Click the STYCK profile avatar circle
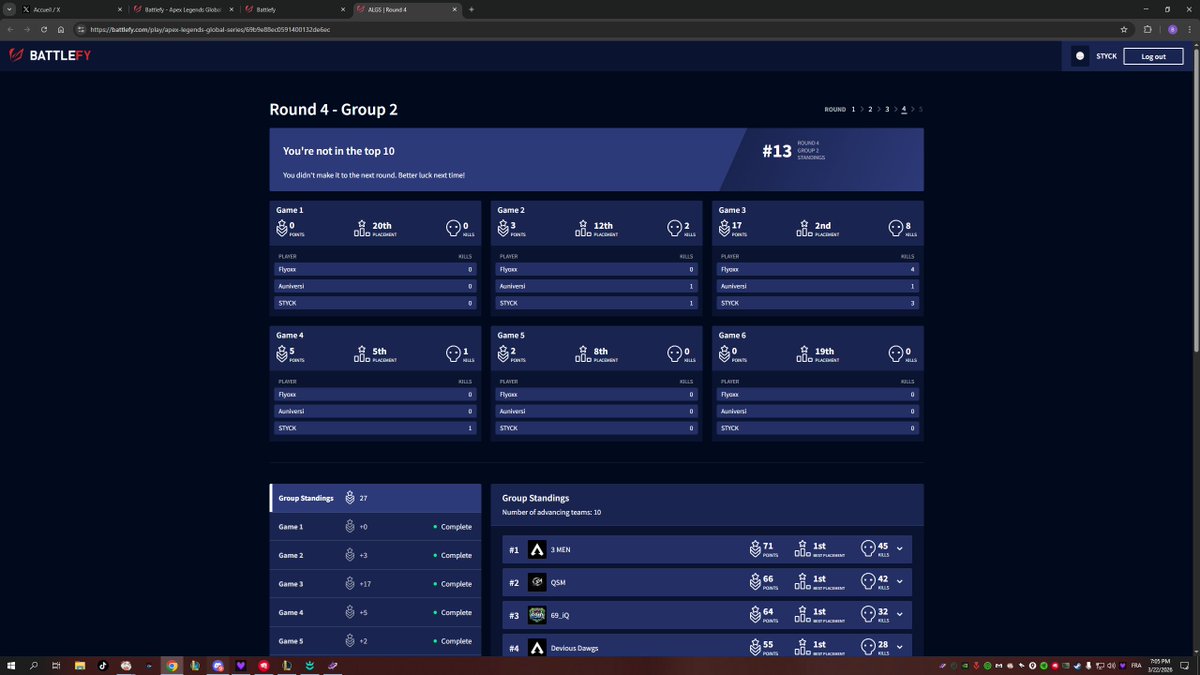The height and width of the screenshot is (675, 1200). click(x=1080, y=56)
